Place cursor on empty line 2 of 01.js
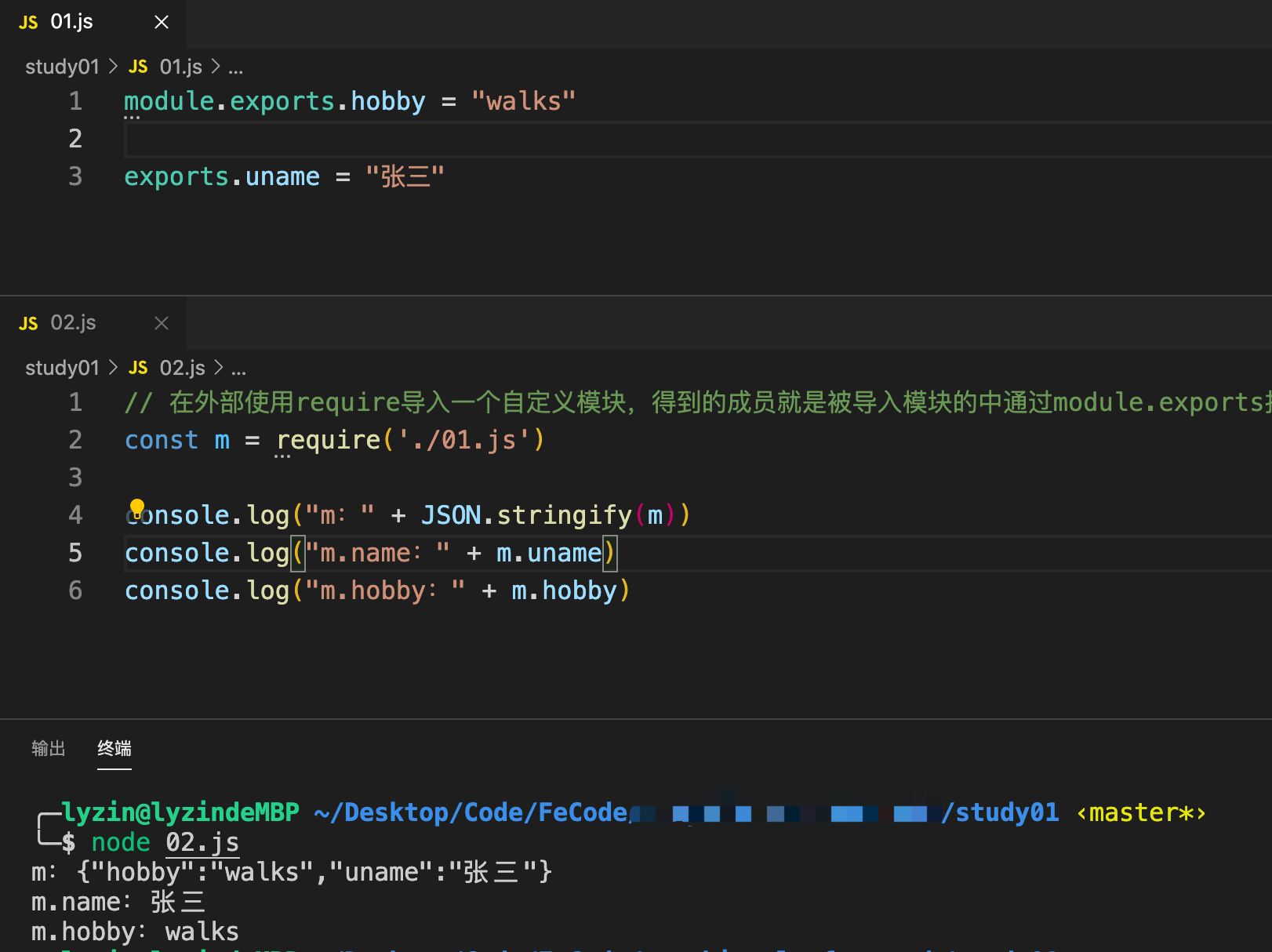Image resolution: width=1272 pixels, height=952 pixels. [x=698, y=140]
